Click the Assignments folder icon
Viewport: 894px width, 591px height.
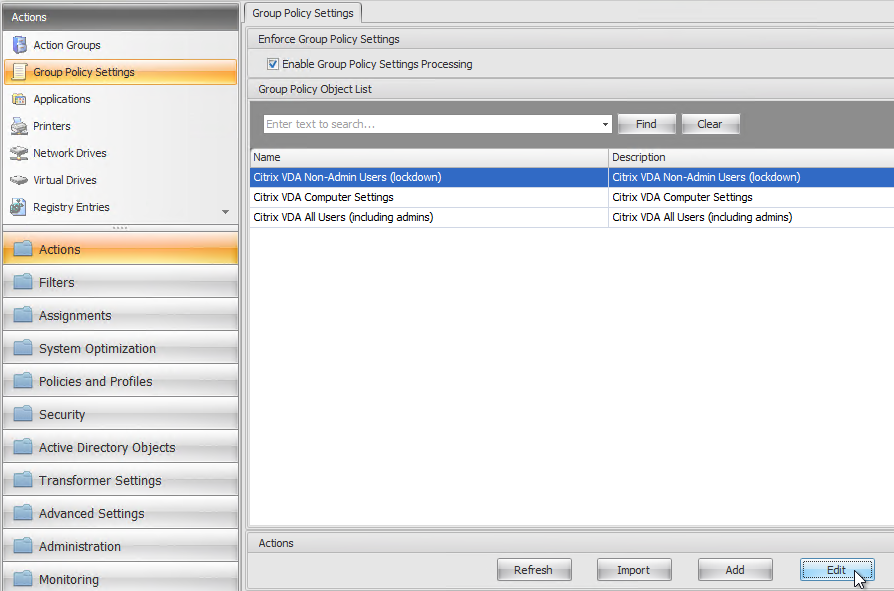pos(23,315)
